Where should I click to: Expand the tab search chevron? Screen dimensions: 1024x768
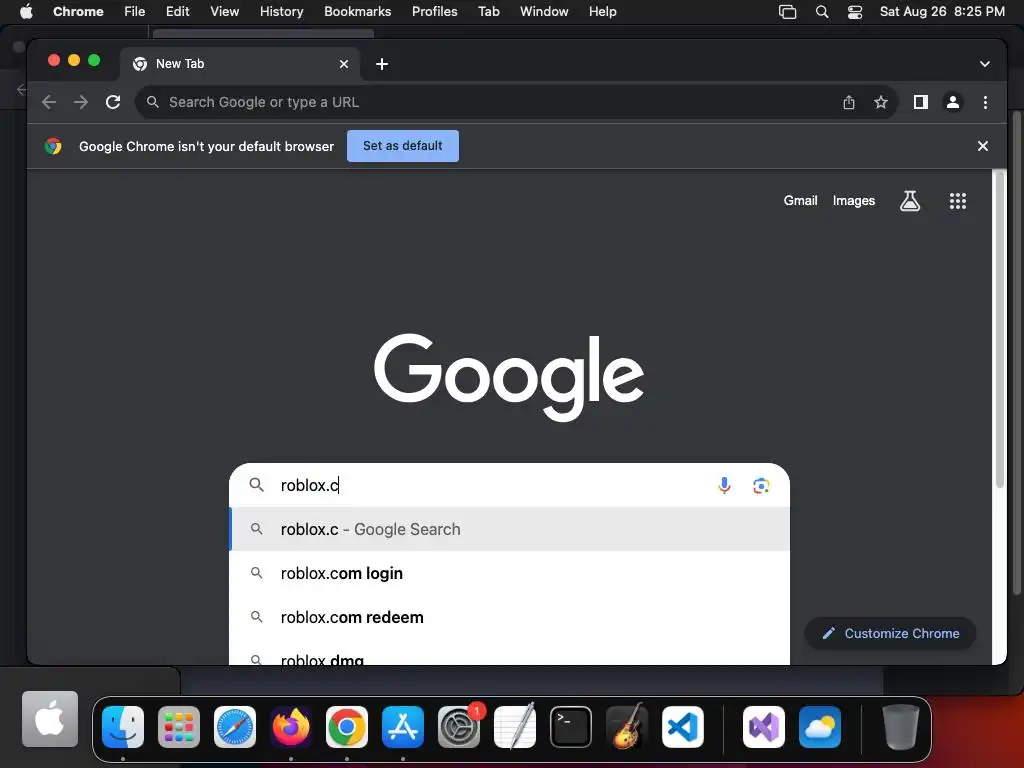pos(984,64)
